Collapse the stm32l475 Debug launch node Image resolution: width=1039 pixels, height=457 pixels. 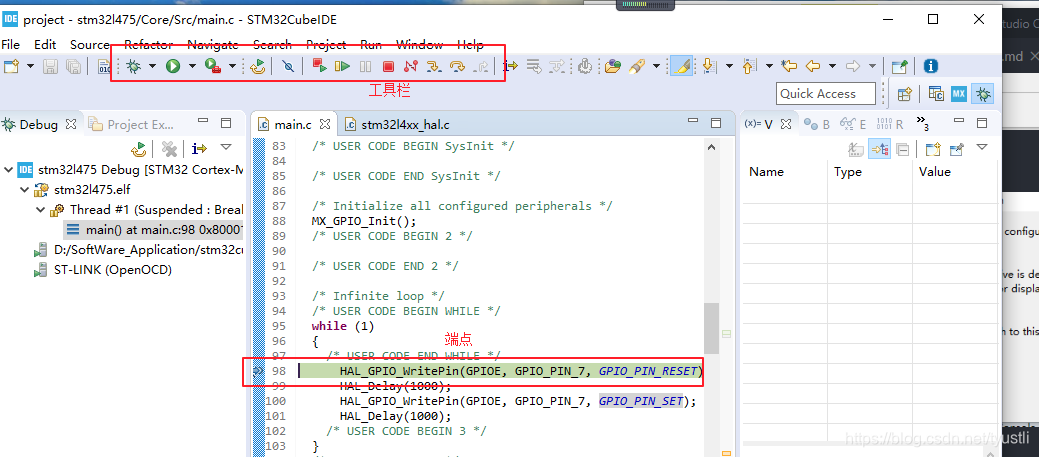(x=9, y=170)
